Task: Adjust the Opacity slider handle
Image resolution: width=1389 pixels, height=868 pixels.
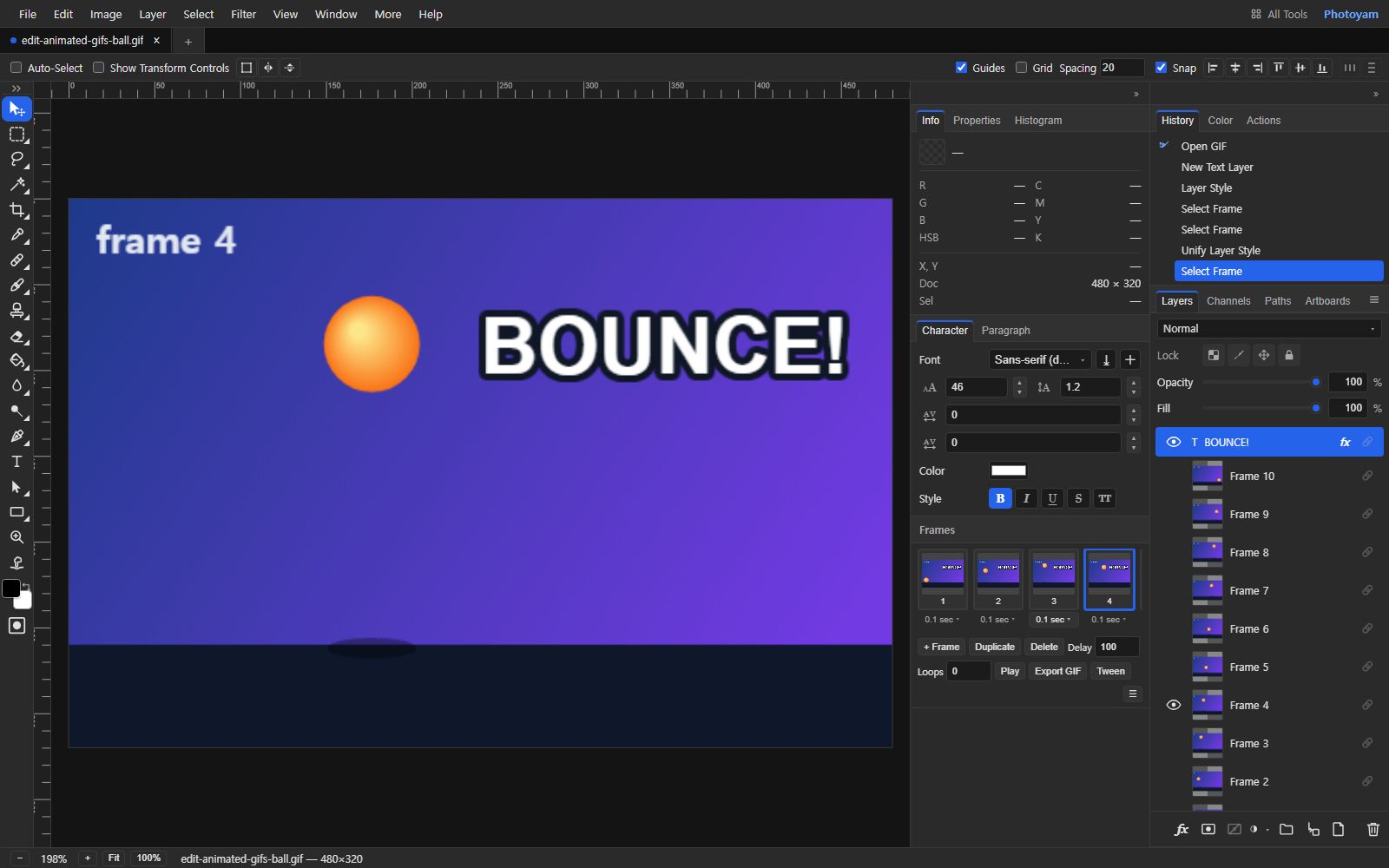Action: [x=1316, y=382]
